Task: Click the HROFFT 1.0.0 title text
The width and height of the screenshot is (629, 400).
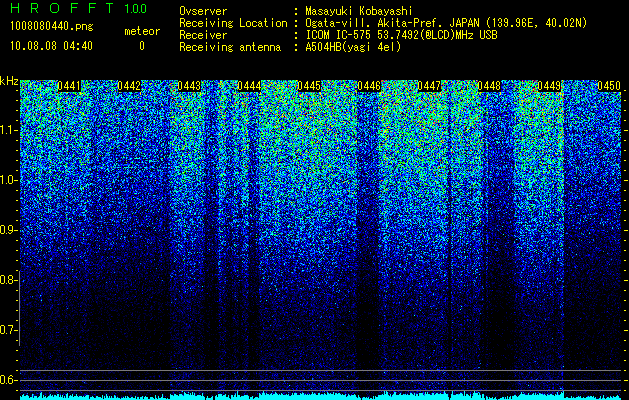Action: [79, 8]
